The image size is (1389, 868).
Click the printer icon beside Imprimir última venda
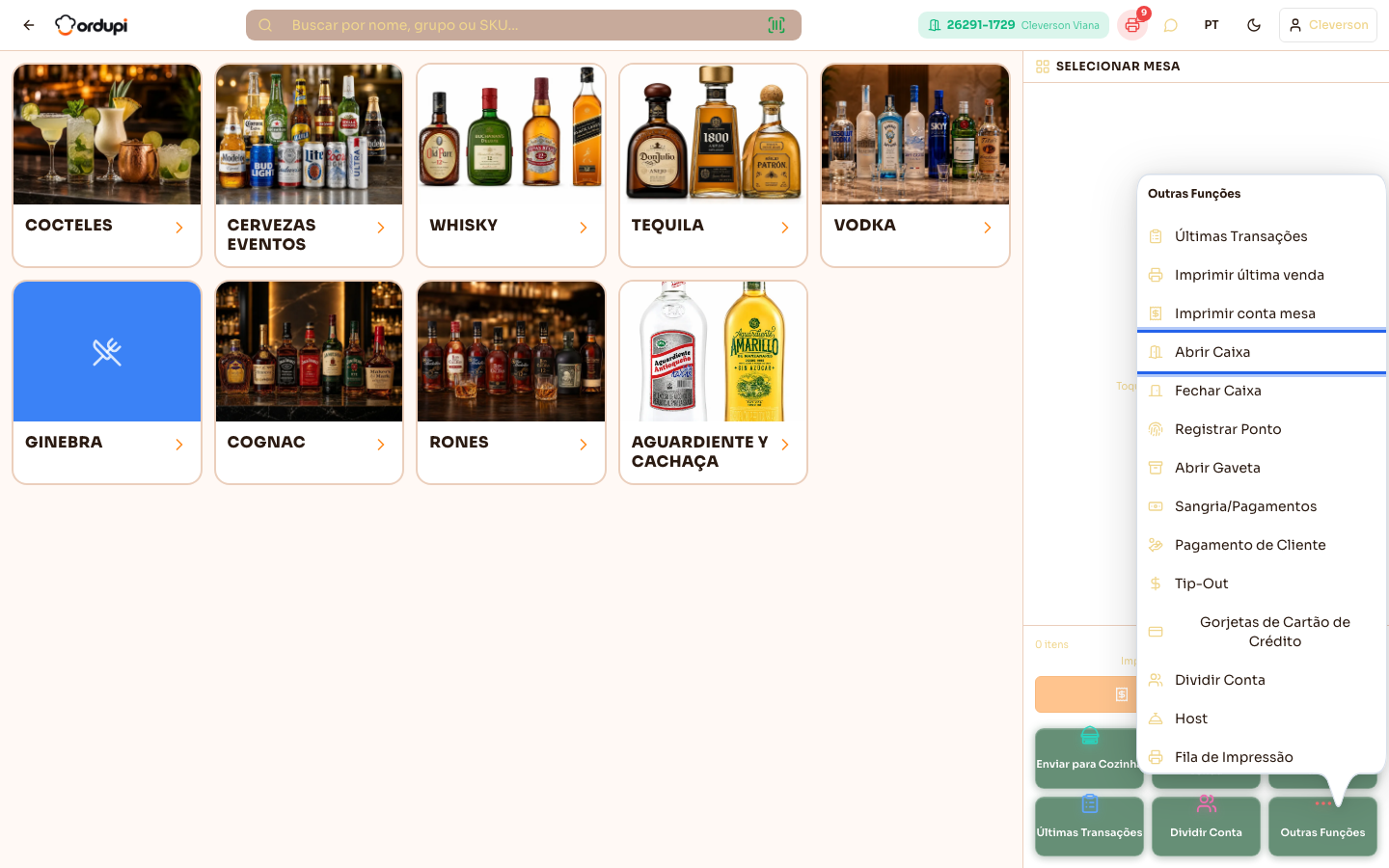(1156, 275)
